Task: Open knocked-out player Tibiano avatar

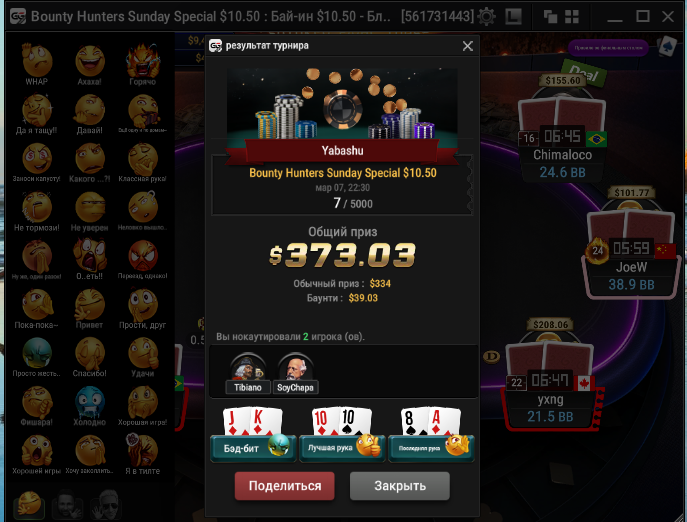Action: coord(248,373)
